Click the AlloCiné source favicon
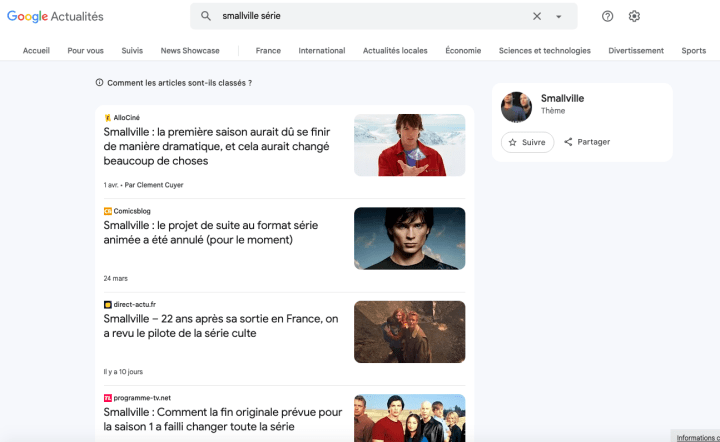This screenshot has width=720, height=442. point(108,118)
